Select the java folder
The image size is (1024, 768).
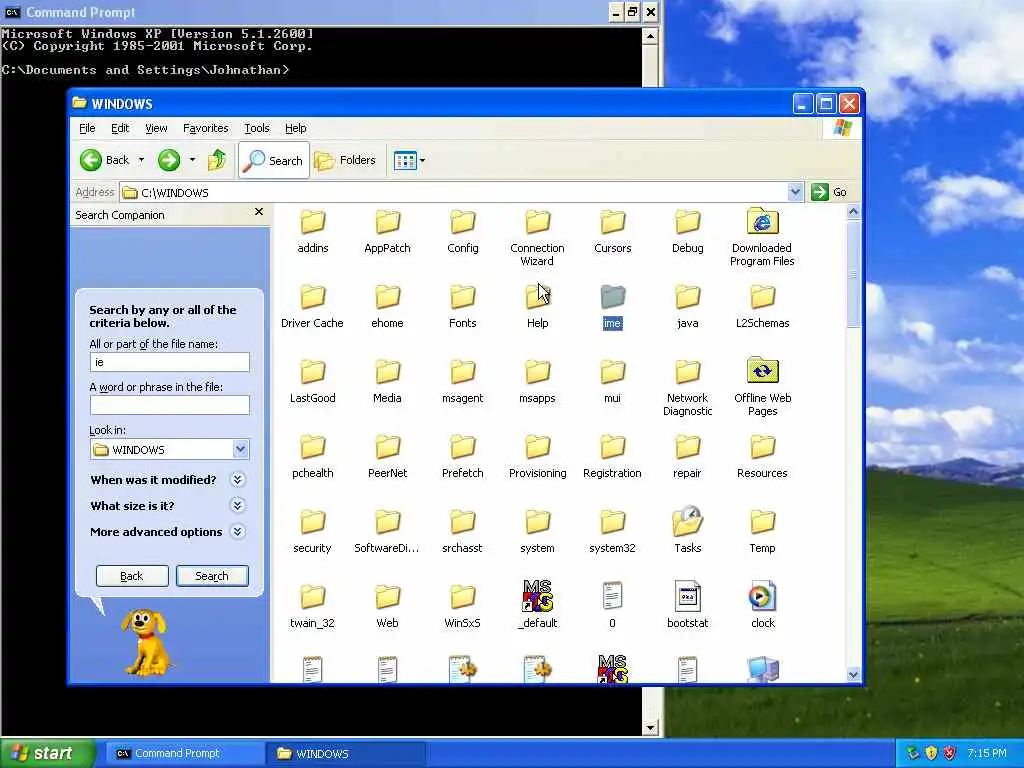tap(688, 307)
